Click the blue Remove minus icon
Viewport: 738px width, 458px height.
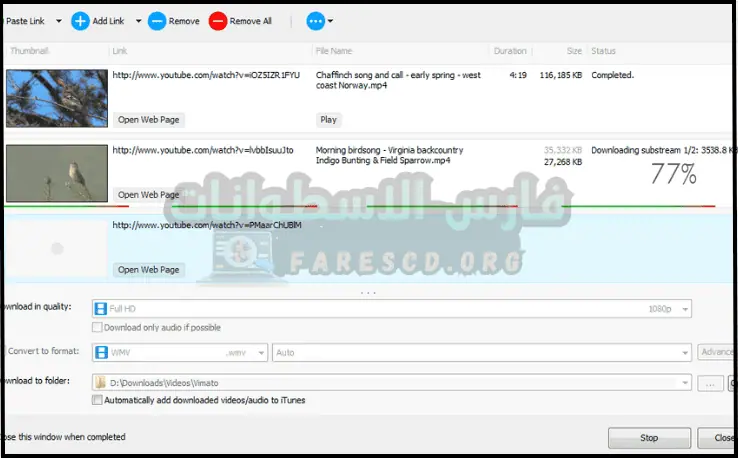[x=157, y=21]
